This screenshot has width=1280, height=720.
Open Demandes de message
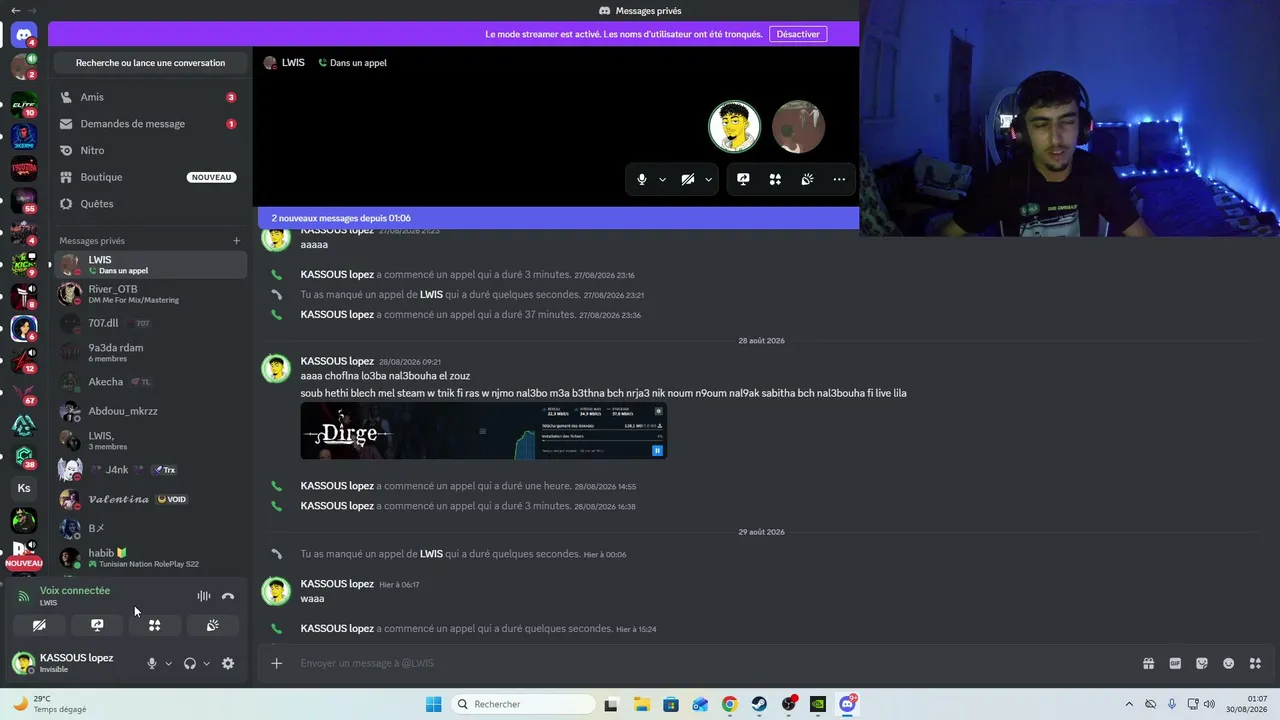149,124
